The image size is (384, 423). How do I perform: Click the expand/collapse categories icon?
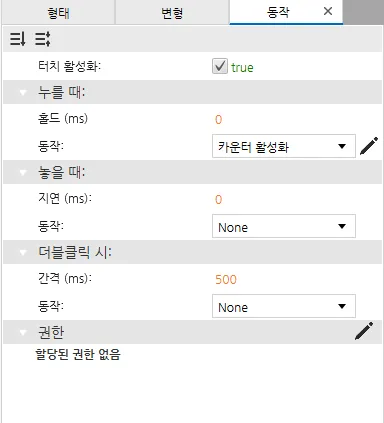point(43,39)
